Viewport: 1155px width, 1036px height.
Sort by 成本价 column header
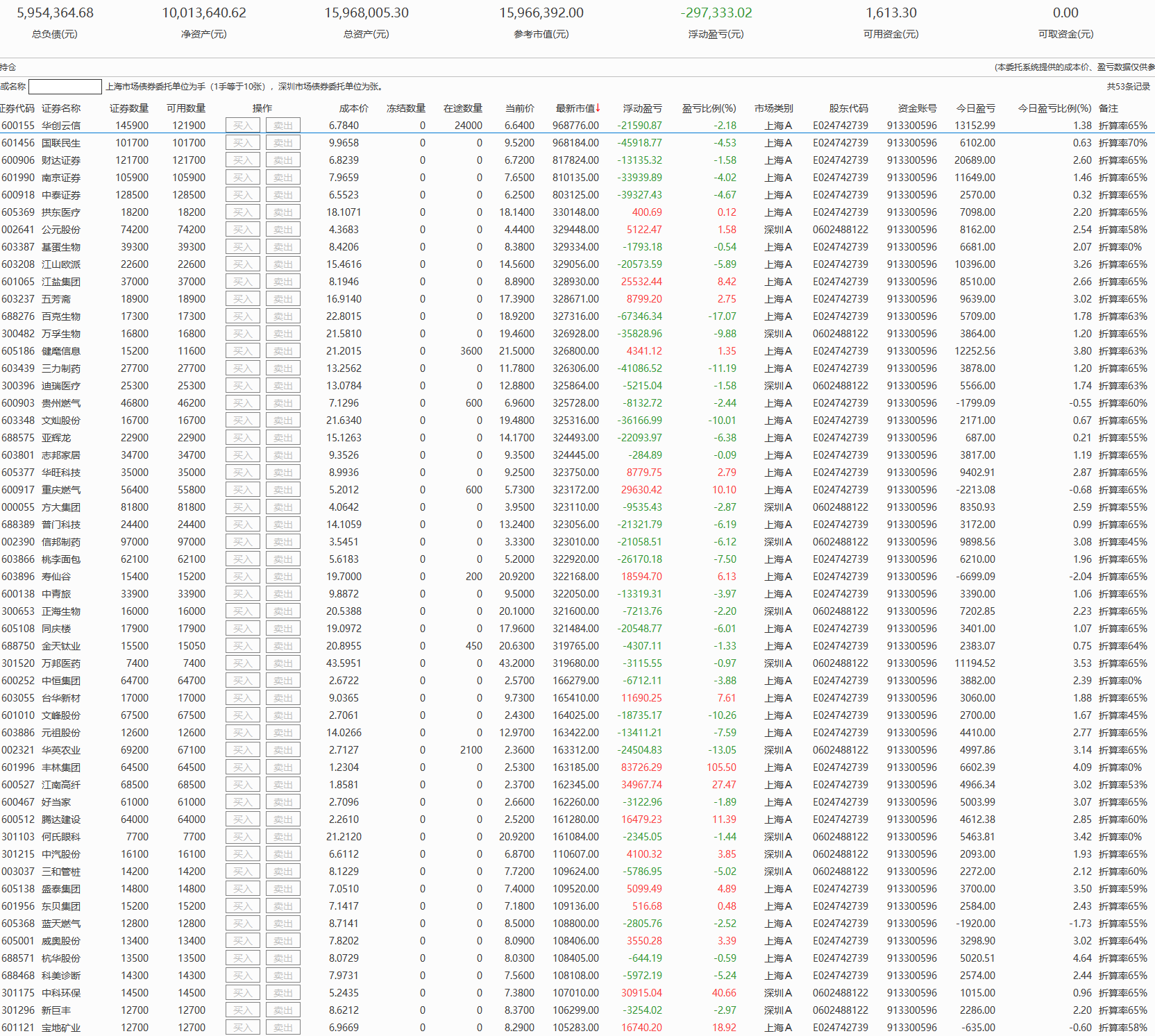point(353,108)
